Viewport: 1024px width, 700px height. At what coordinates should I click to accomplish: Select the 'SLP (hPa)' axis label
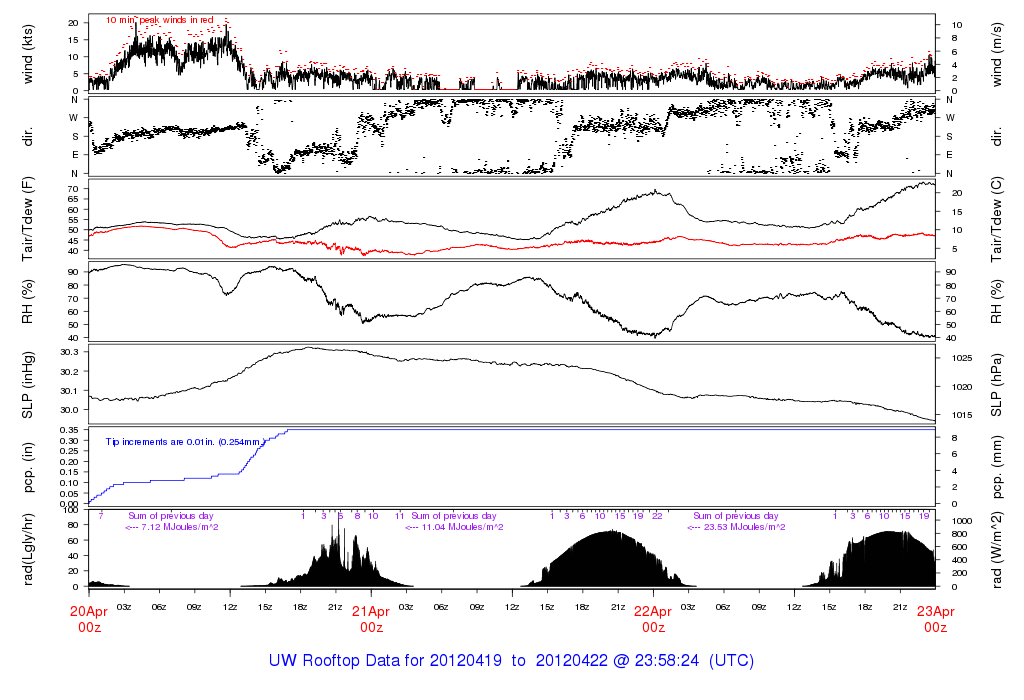pyautogui.click(x=997, y=385)
